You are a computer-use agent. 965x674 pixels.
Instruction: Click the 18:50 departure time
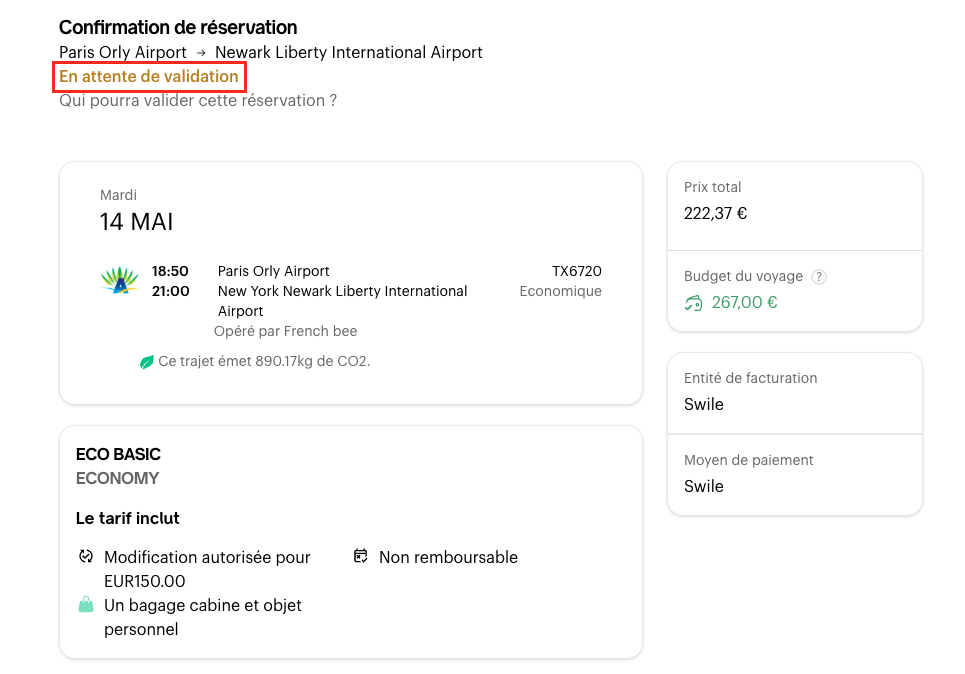click(170, 271)
